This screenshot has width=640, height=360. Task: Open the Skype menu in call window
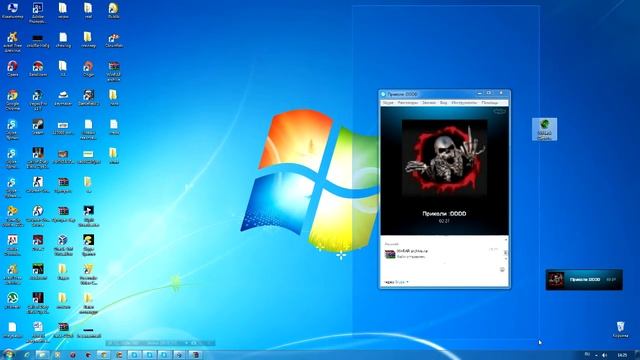point(388,103)
